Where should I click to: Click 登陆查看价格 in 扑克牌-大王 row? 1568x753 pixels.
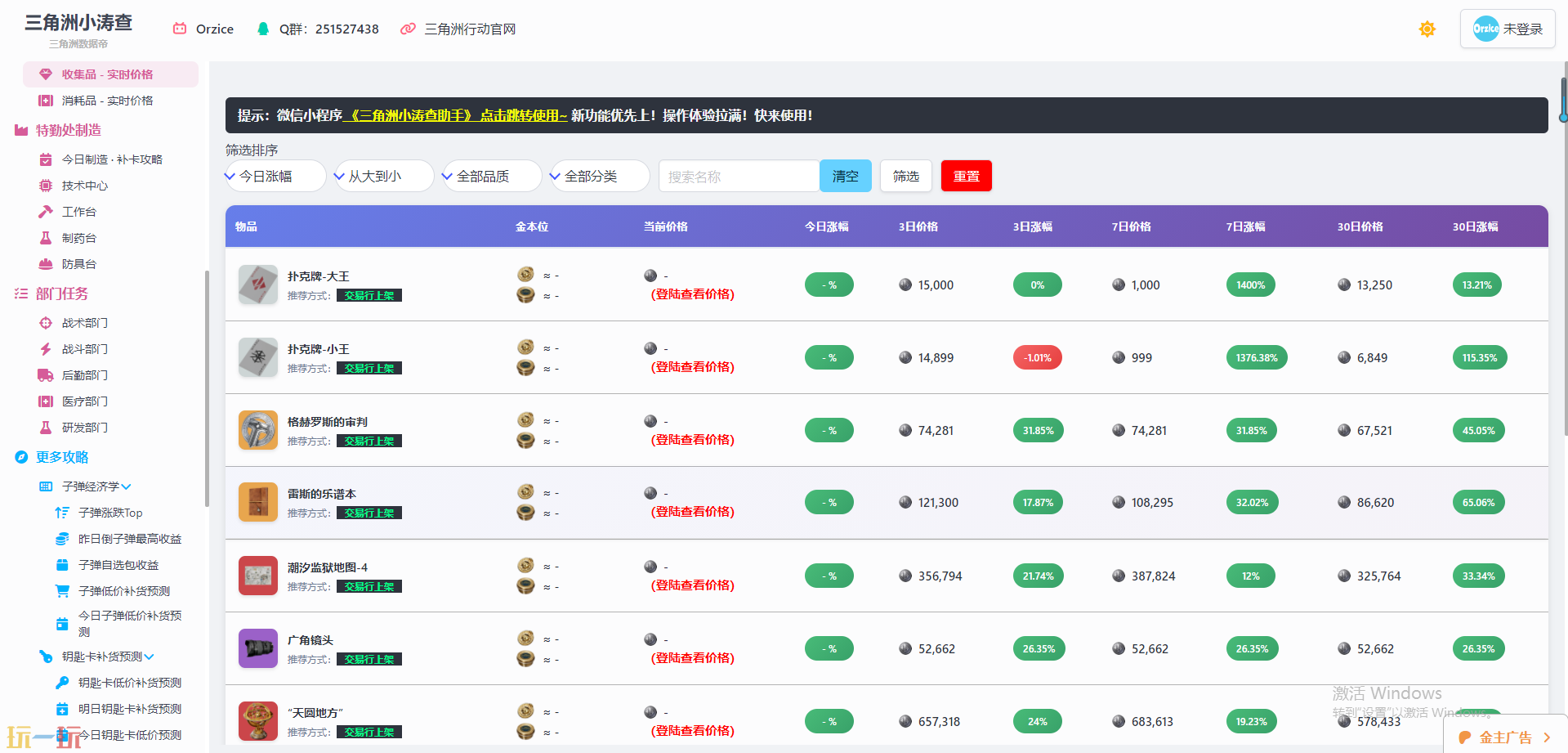click(693, 294)
